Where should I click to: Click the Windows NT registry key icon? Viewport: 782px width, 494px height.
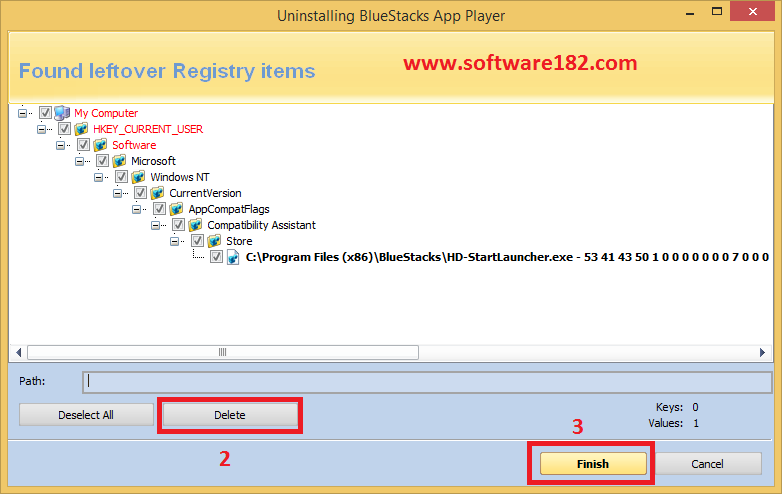138,177
